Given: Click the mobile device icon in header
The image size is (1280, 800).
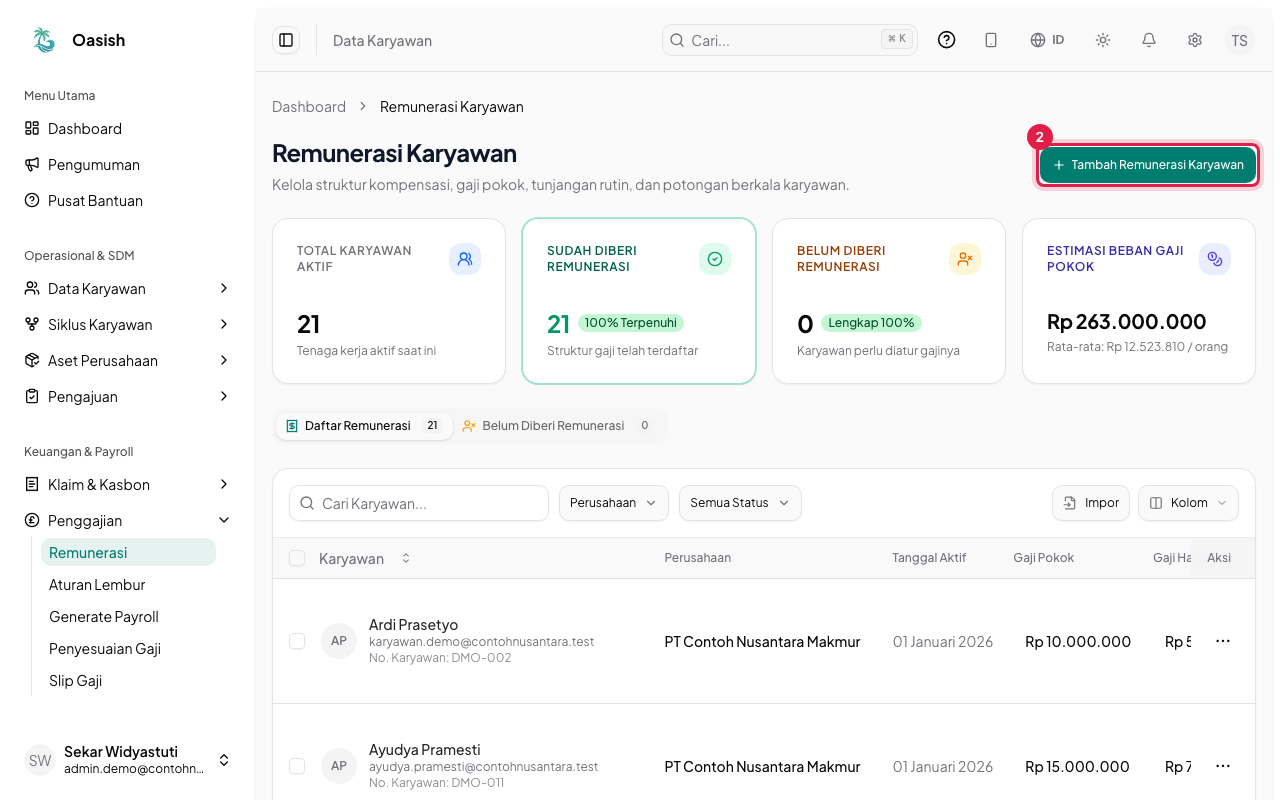Looking at the screenshot, I should (x=991, y=40).
